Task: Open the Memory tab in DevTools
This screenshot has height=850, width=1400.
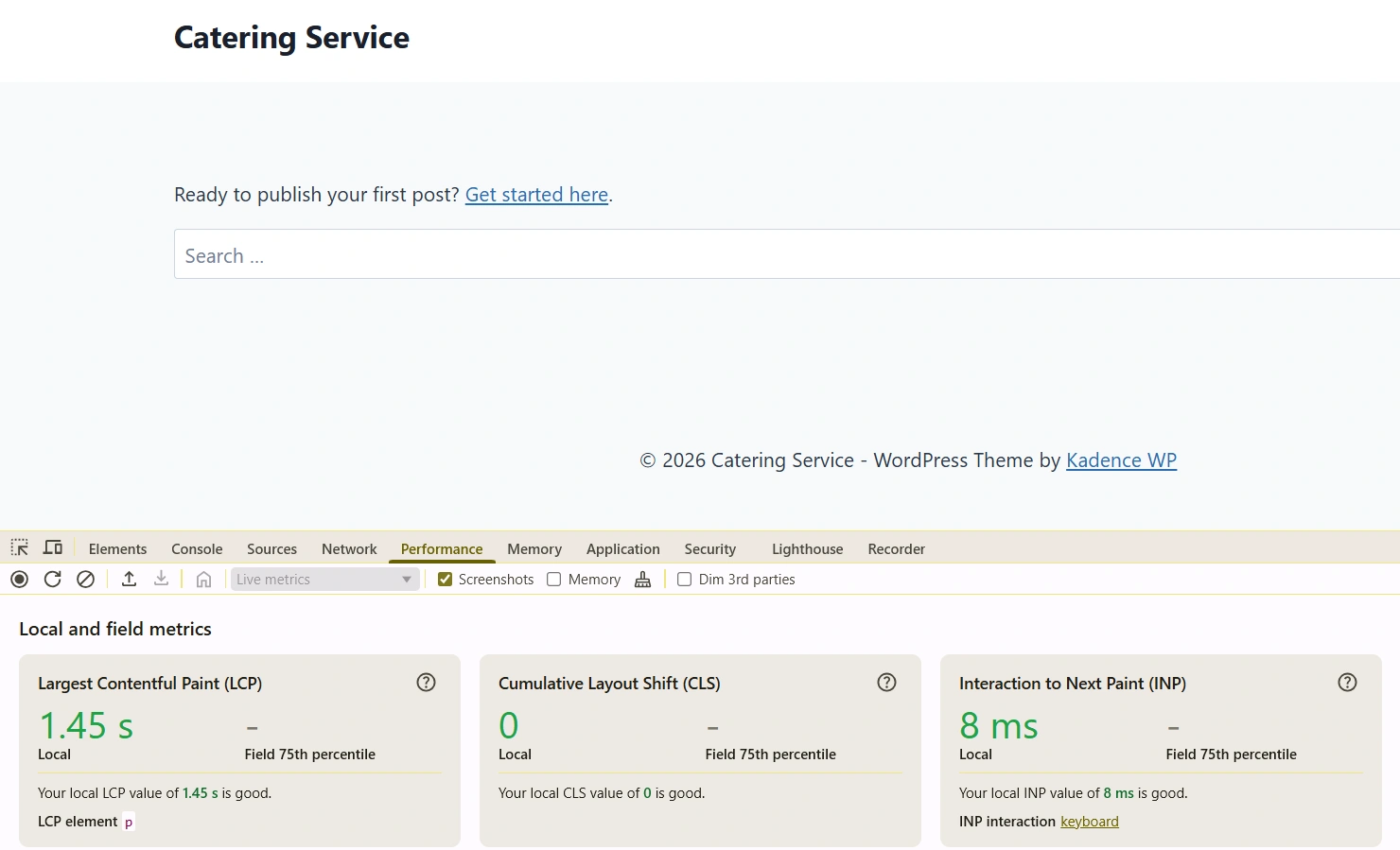Action: coord(534,548)
